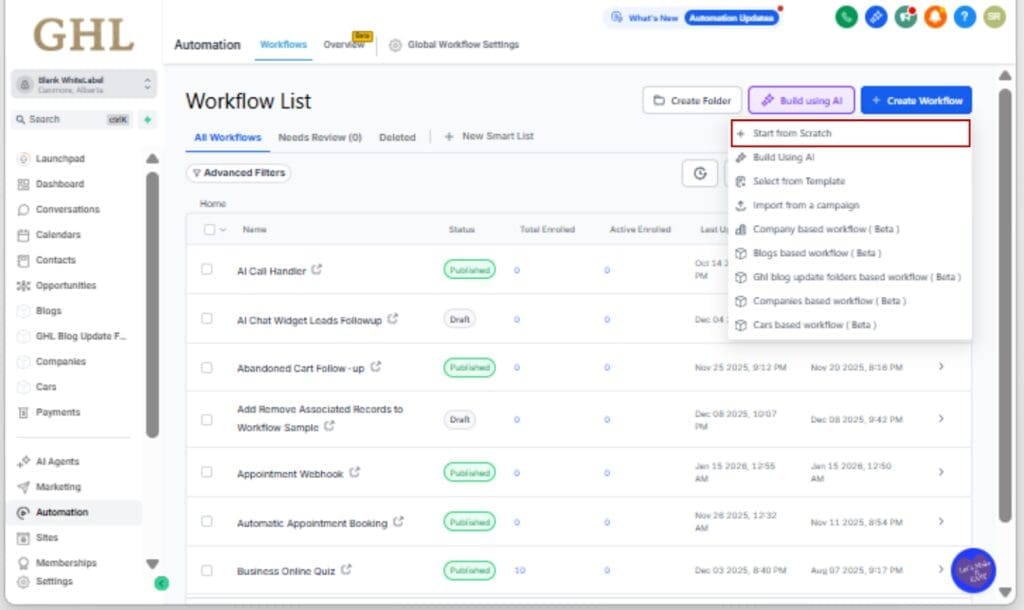Click the main page vertical scrollbar
The height and width of the screenshot is (610, 1024).
(1005, 306)
